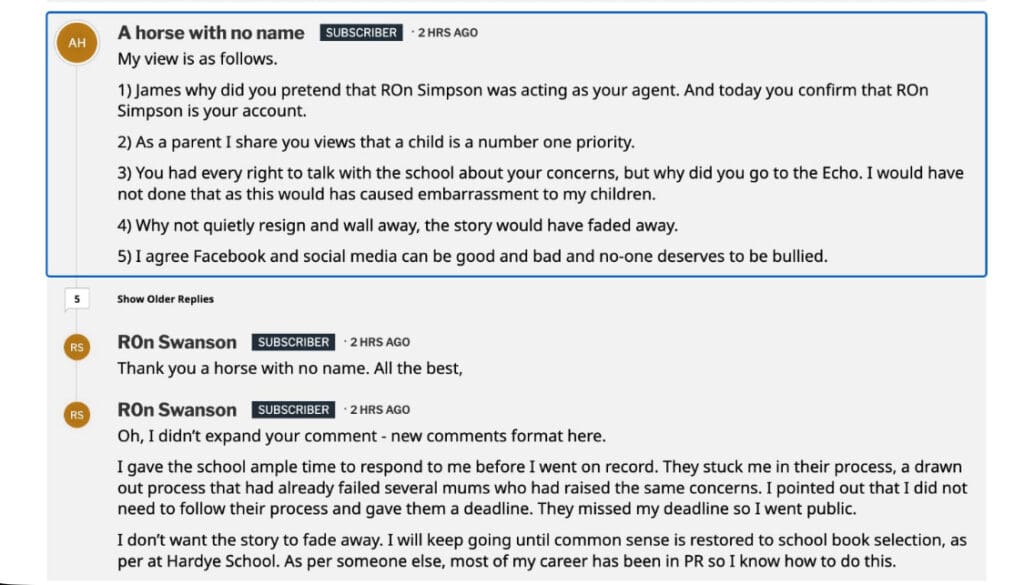Click the SUBSCRIBER badge on the last ROn Swanson reply
Image resolution: width=1024 pixels, height=585 pixels.
pos(293,410)
